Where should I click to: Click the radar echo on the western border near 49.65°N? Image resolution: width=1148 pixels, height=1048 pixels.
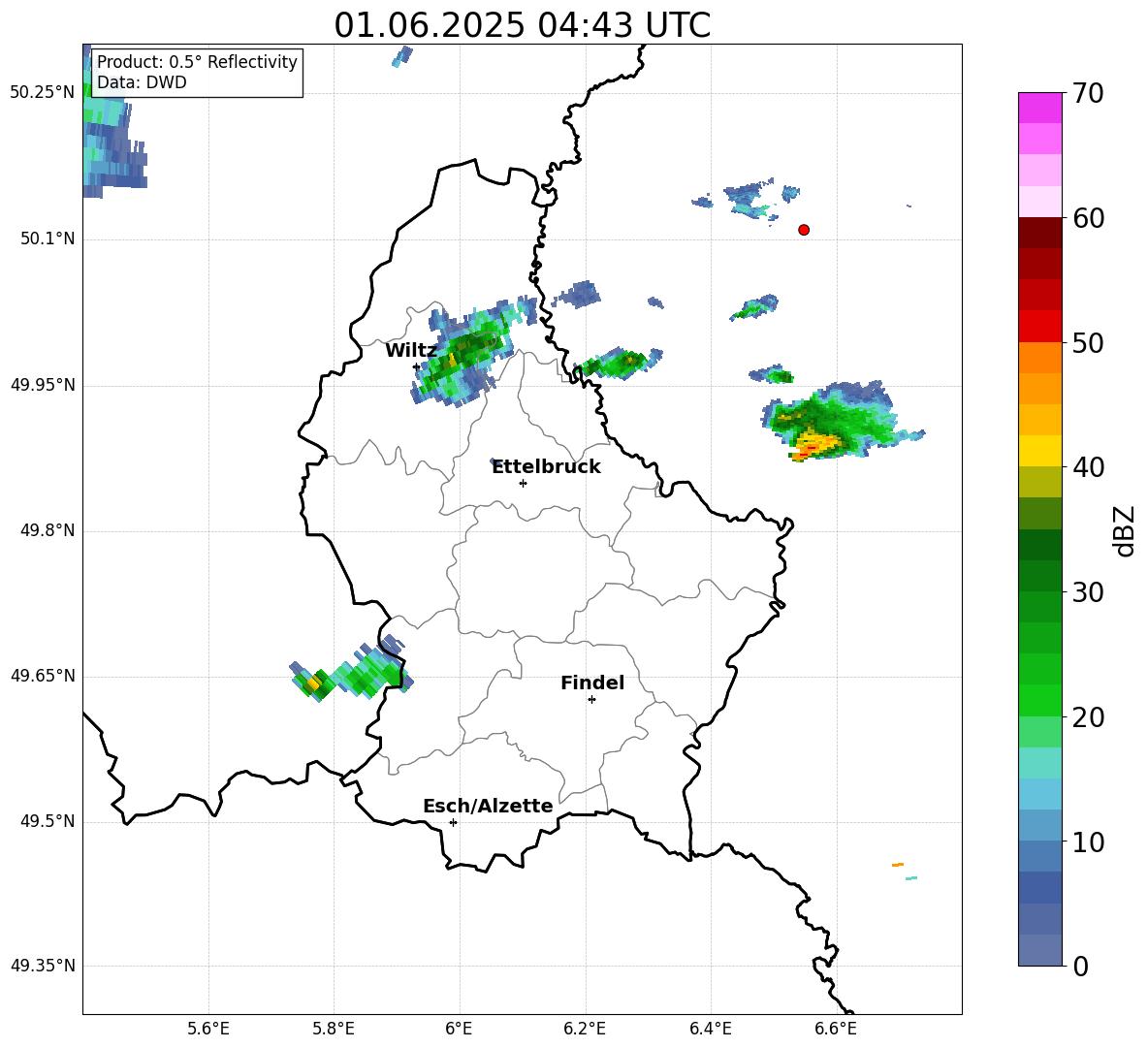click(351, 670)
